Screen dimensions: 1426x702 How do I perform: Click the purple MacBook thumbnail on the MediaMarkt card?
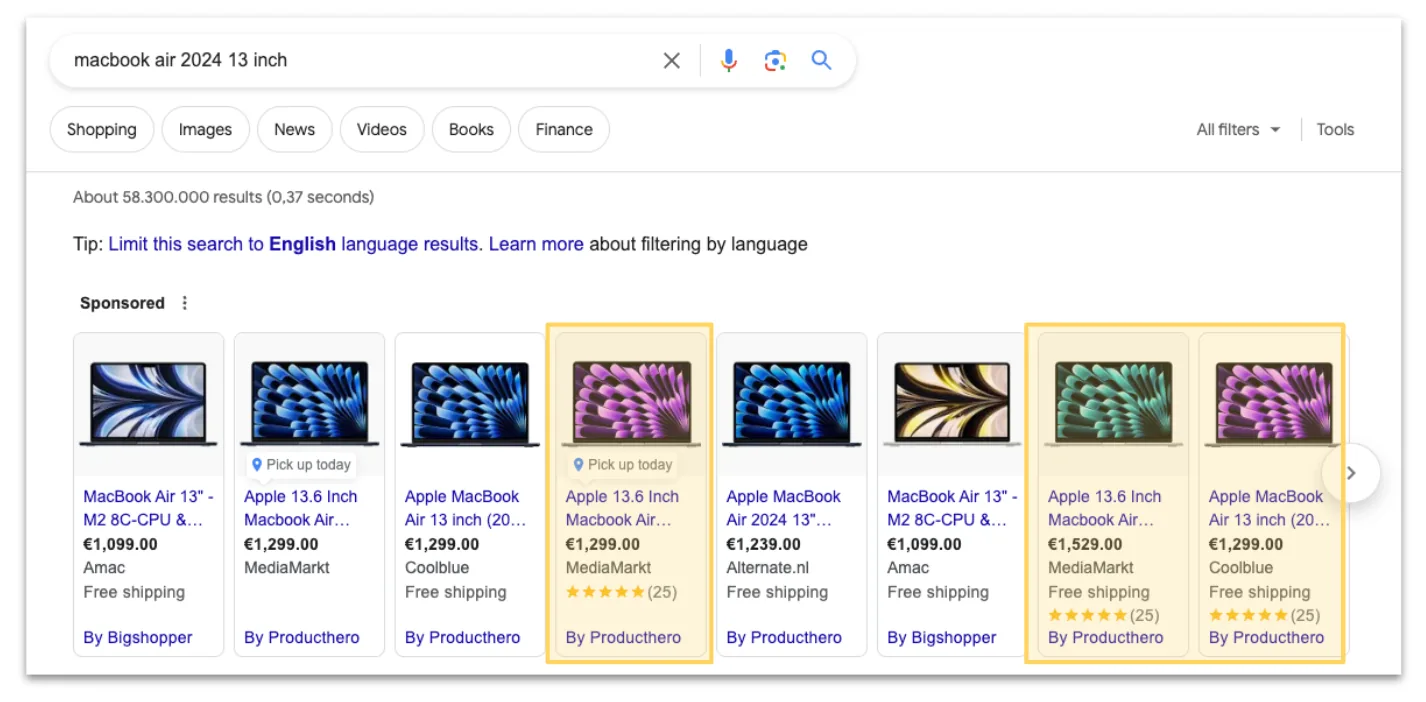(x=631, y=404)
